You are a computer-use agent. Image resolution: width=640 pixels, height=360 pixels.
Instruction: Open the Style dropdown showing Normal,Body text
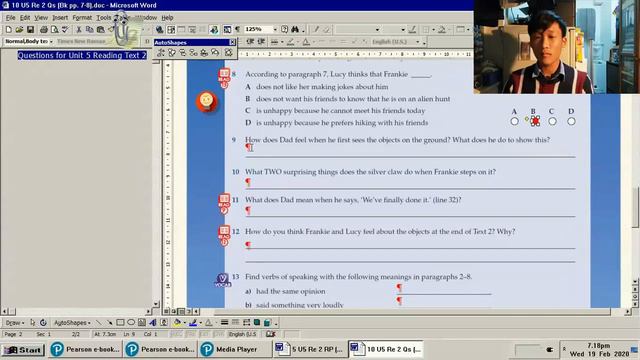[51, 41]
